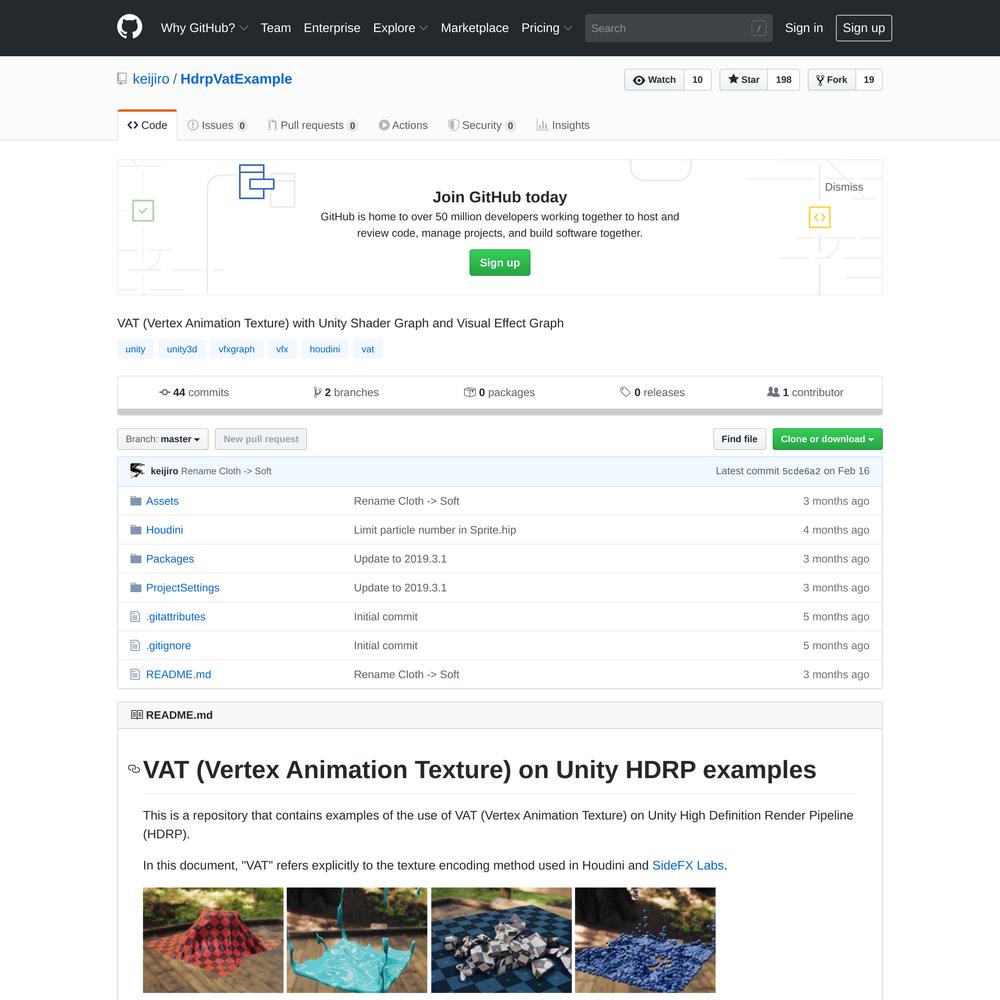Open the Marketplace page
1000x1000 pixels.
[474, 28]
